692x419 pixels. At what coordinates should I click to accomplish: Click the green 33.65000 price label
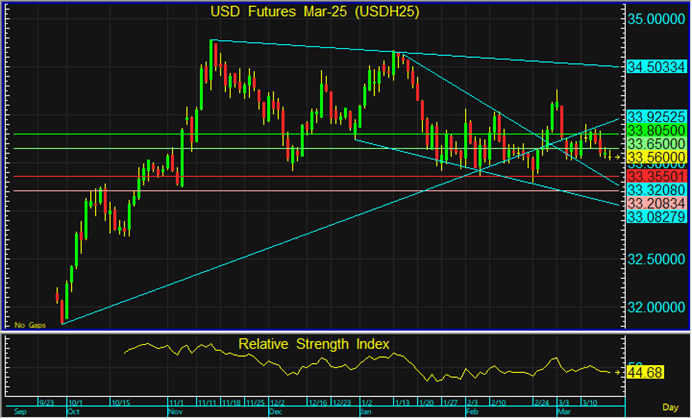pos(656,145)
